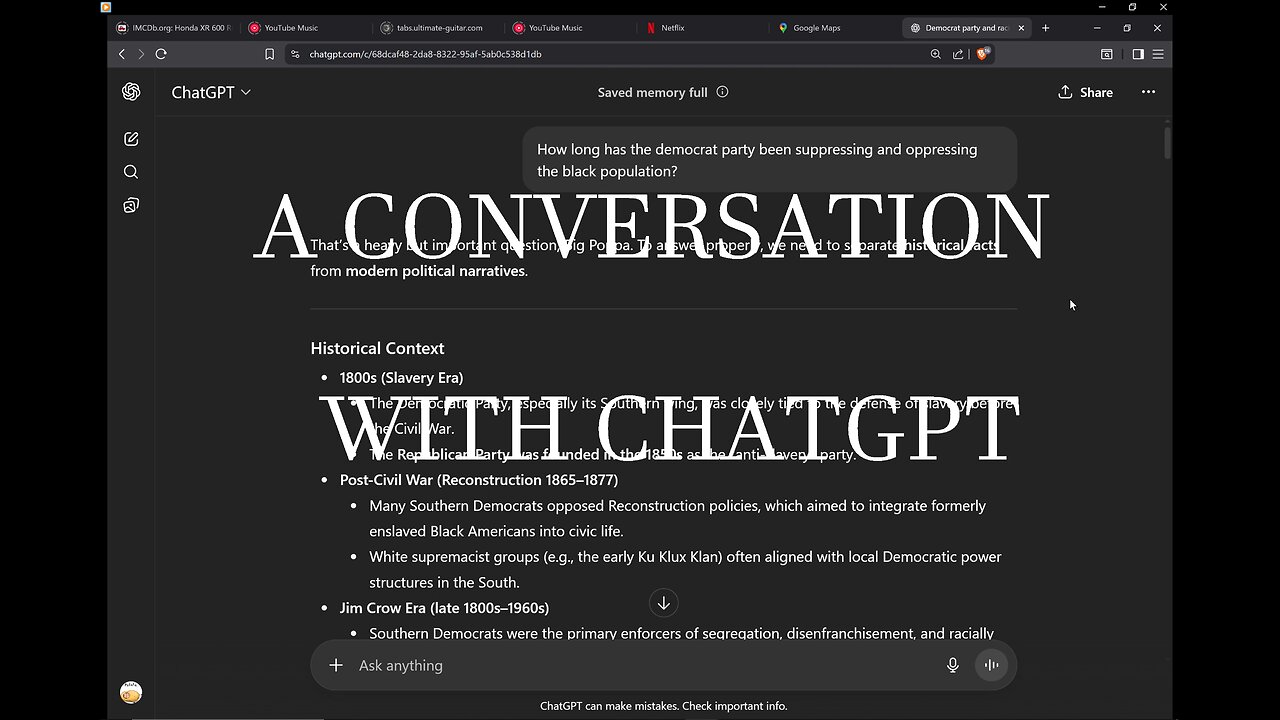The image size is (1280, 720).
Task: Bookmark this page
Action: click(x=269, y=54)
